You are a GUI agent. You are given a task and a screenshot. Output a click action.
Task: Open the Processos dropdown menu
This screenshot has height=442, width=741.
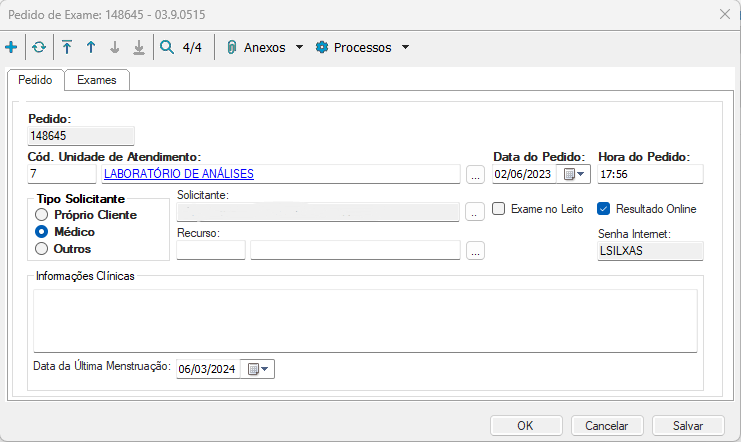(x=363, y=47)
